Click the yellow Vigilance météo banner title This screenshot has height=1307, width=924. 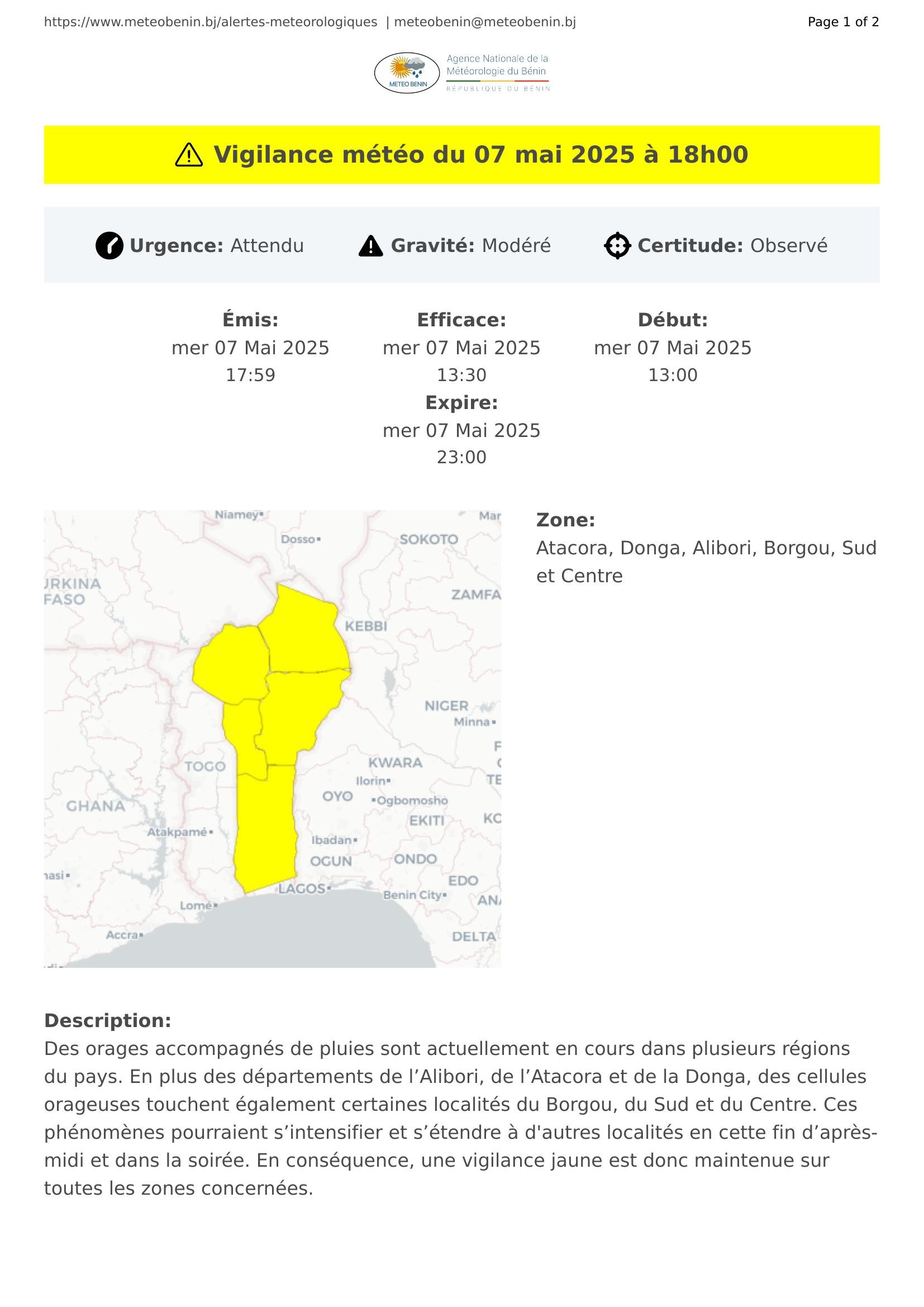(x=481, y=155)
